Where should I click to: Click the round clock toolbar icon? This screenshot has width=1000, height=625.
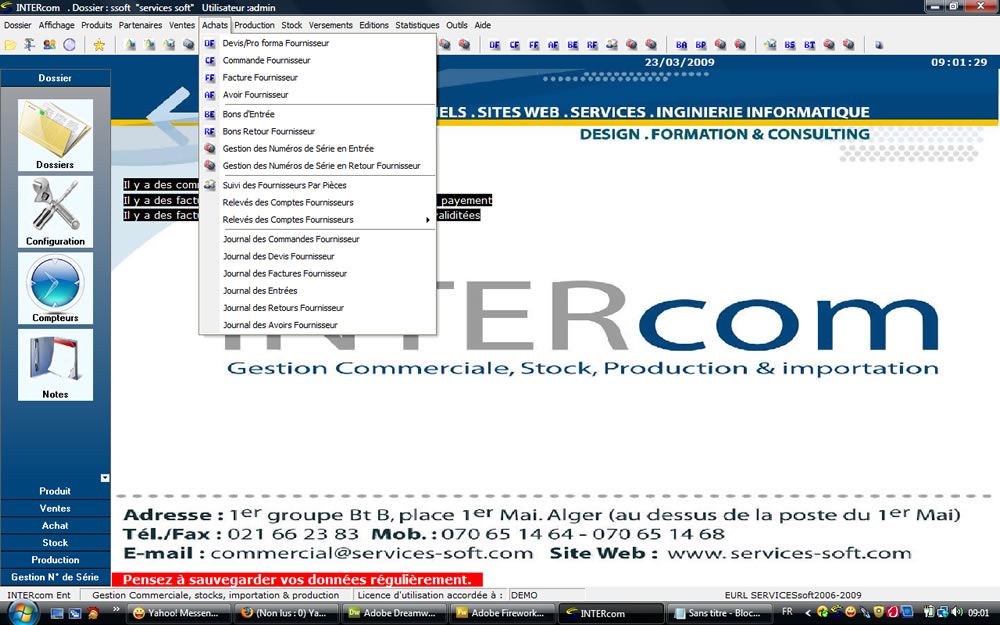click(69, 45)
